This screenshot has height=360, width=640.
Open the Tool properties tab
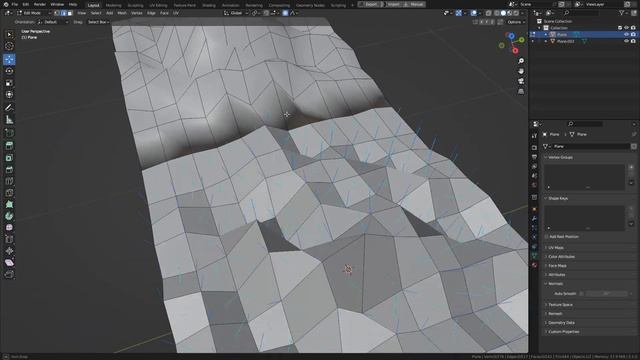534,136
